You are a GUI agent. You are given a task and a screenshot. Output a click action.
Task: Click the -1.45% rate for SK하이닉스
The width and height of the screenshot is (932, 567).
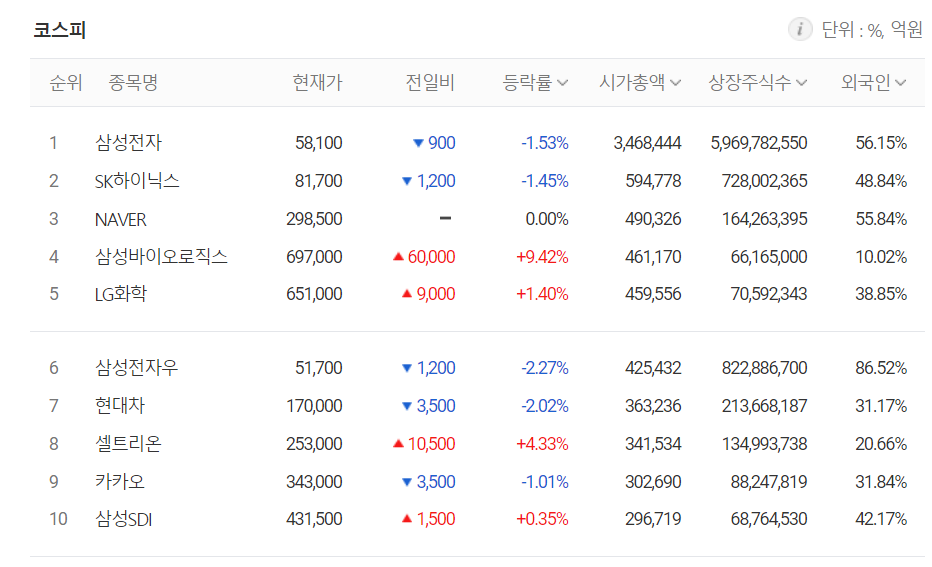[x=545, y=181]
